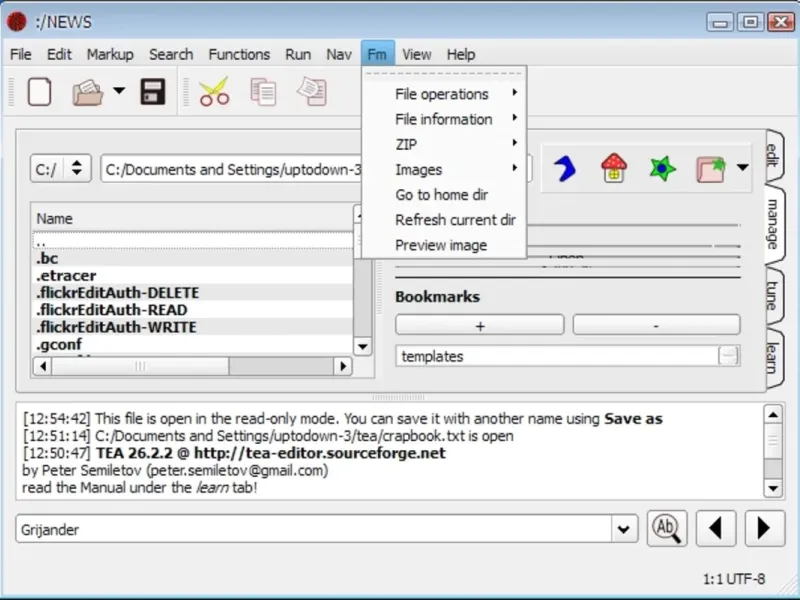Create a new blank document
The image size is (800, 600).
click(x=39, y=92)
